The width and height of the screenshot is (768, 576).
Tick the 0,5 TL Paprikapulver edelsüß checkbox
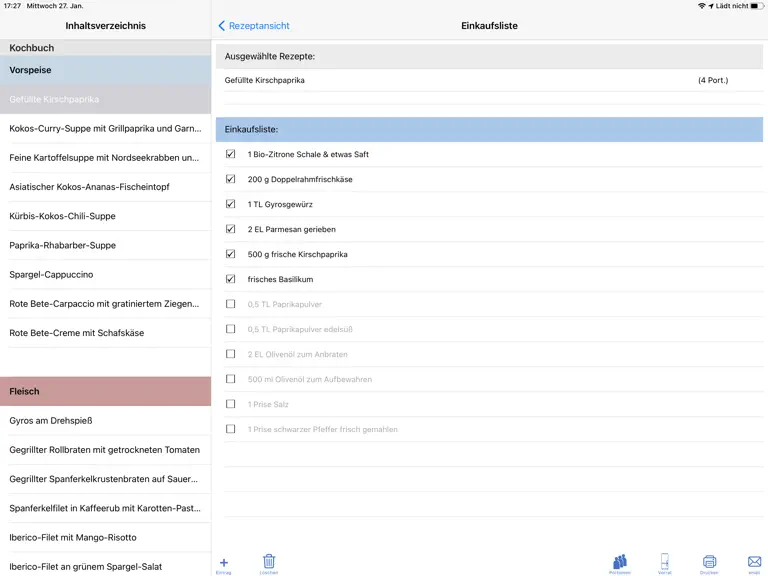pos(231,329)
